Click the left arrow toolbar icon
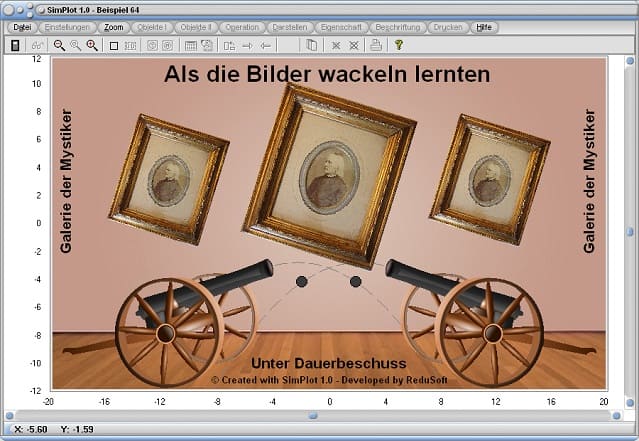The height and width of the screenshot is (441, 639). (265, 46)
